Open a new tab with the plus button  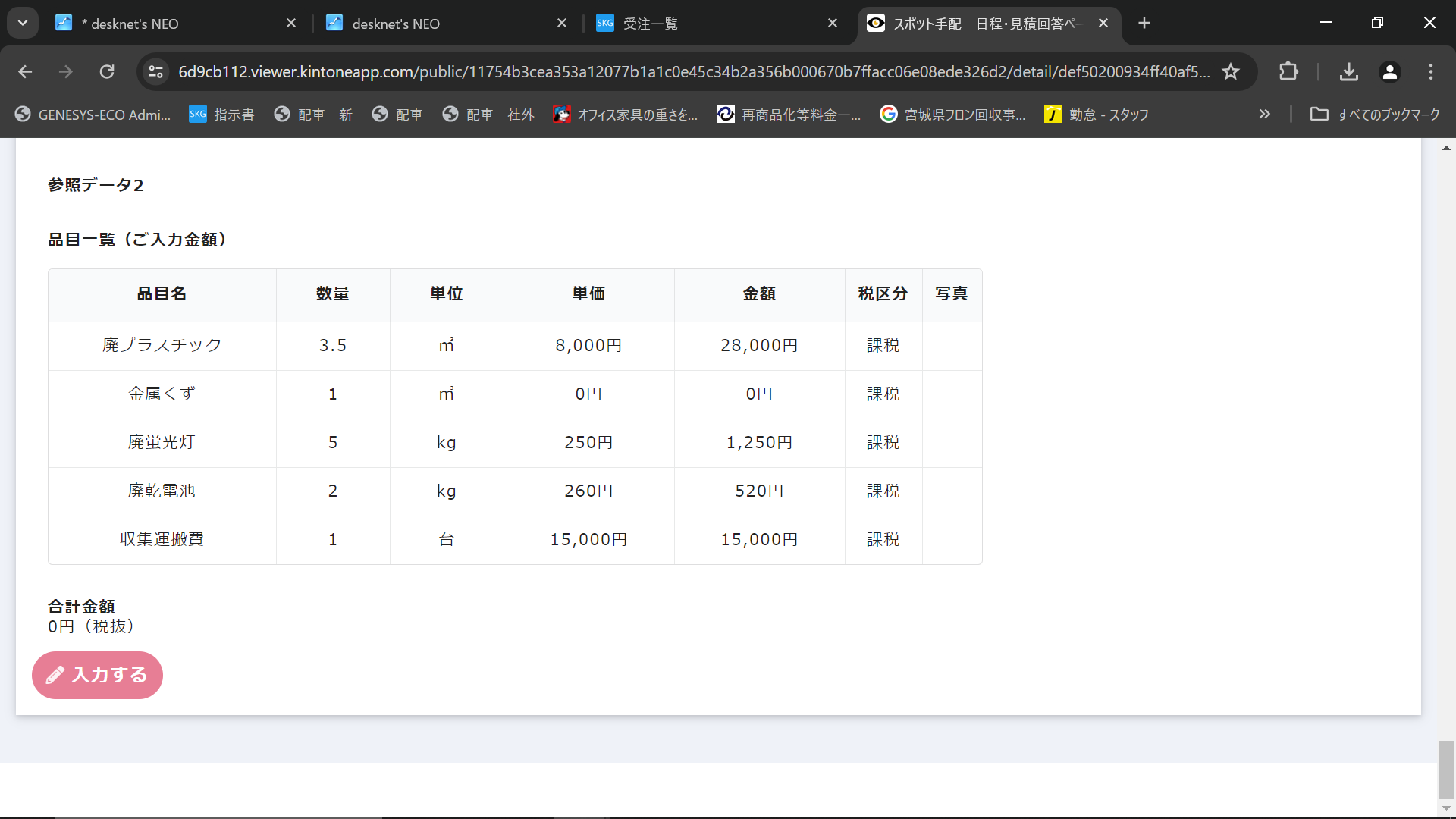[1144, 24]
